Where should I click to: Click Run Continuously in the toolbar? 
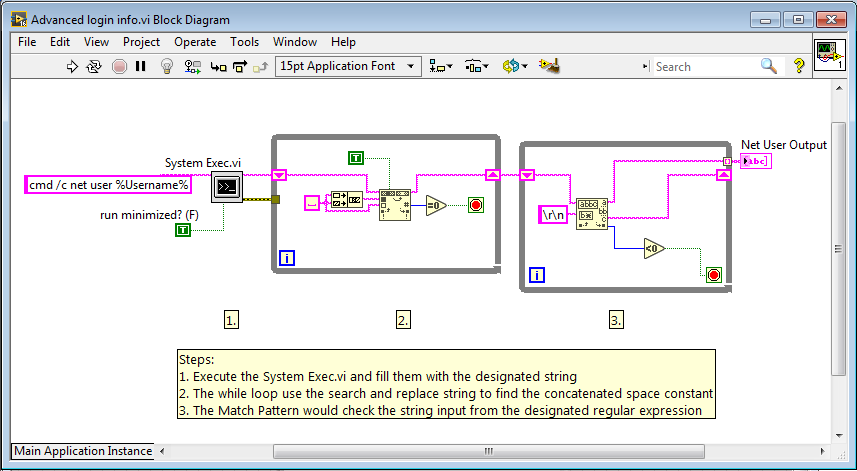[x=94, y=67]
